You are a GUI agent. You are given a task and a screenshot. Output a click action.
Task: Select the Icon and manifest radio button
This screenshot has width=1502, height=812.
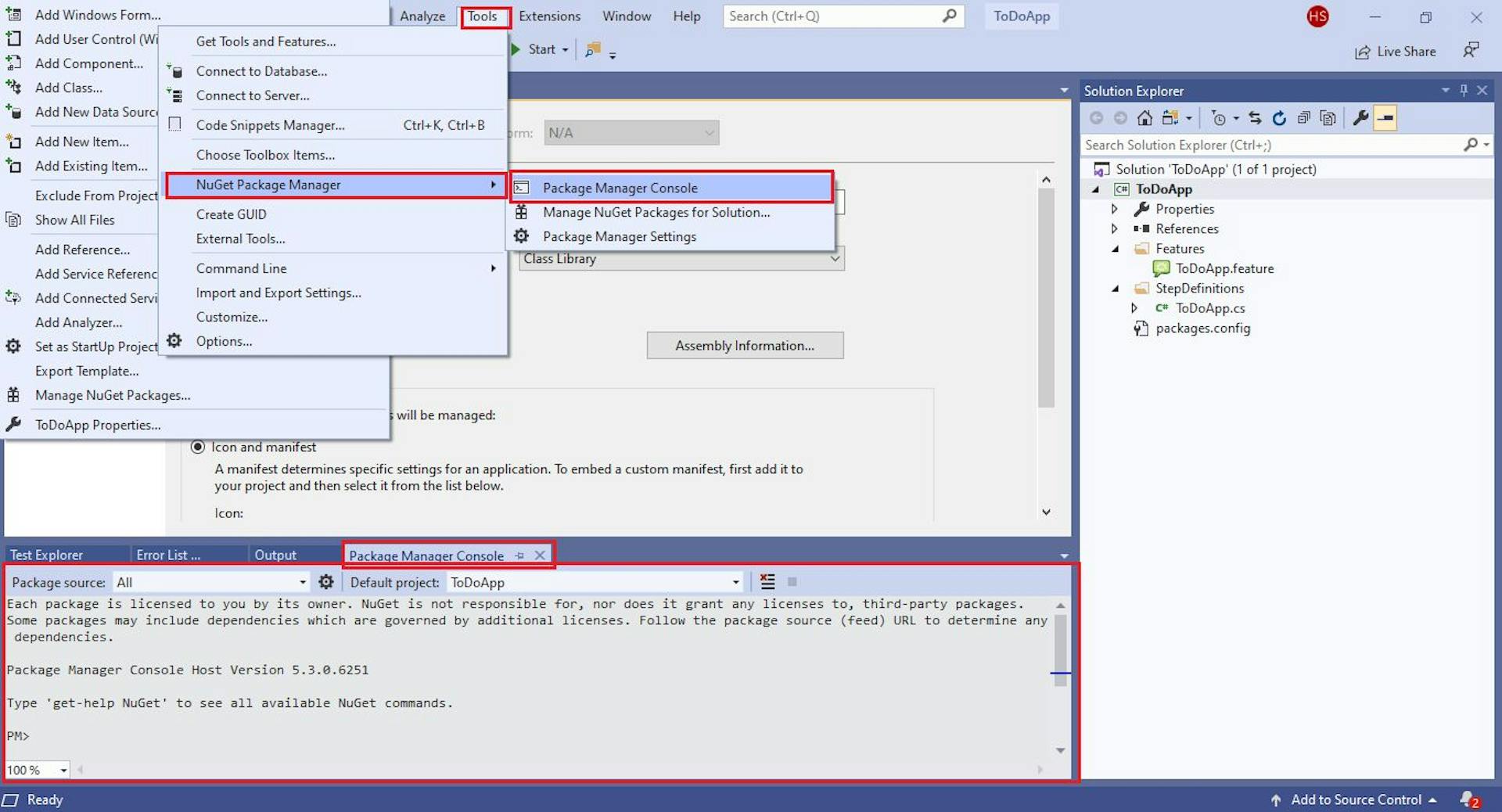click(199, 447)
